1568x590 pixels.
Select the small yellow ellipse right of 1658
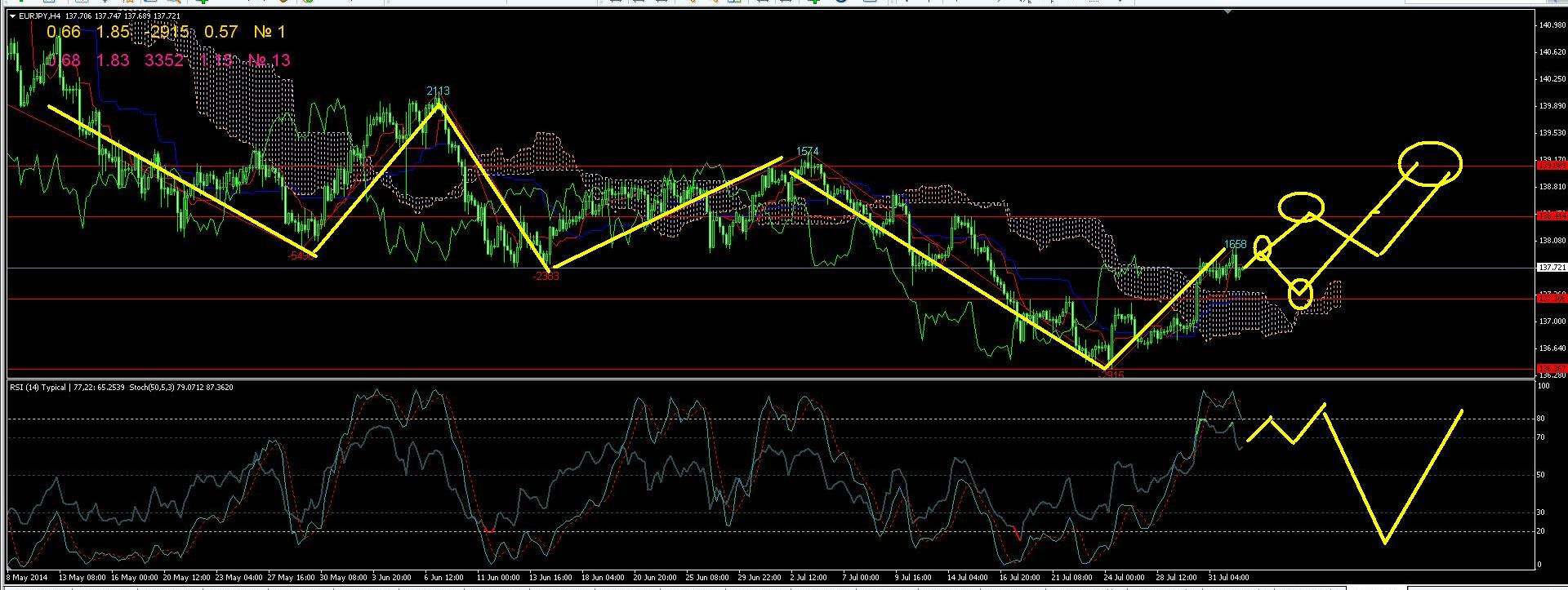1263,248
